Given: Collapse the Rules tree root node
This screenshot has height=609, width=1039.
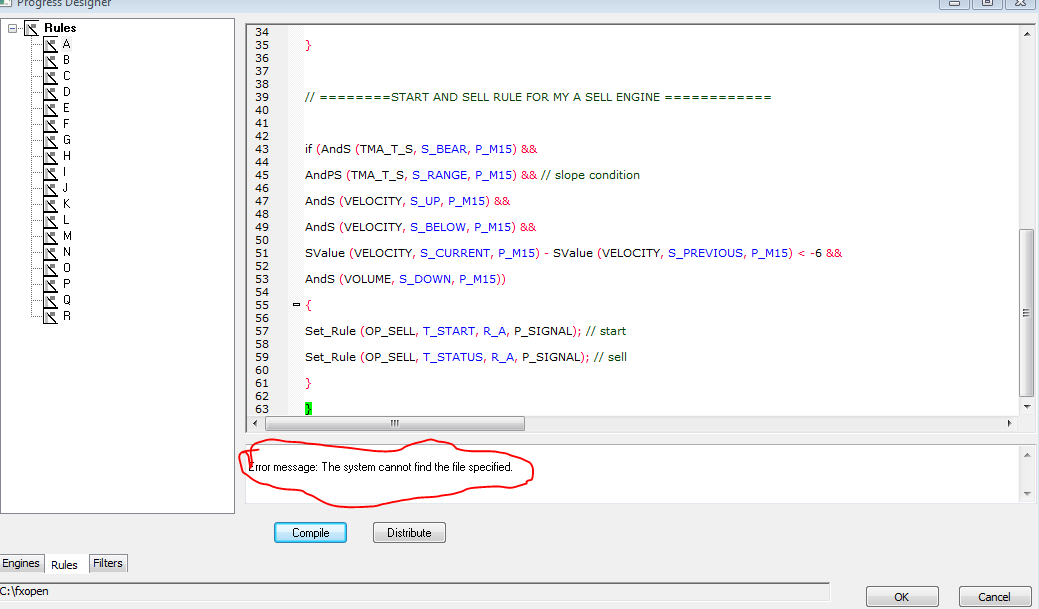Looking at the screenshot, I should [12, 28].
